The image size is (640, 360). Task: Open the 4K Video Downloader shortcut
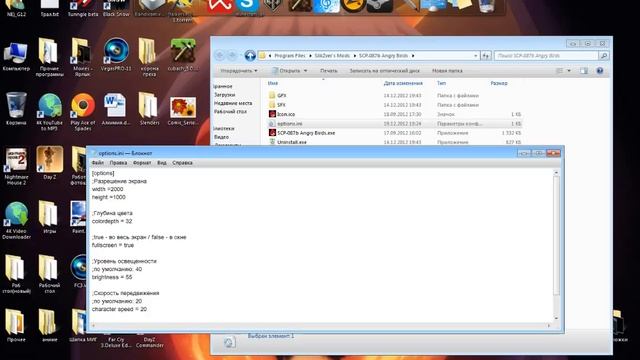[16, 214]
